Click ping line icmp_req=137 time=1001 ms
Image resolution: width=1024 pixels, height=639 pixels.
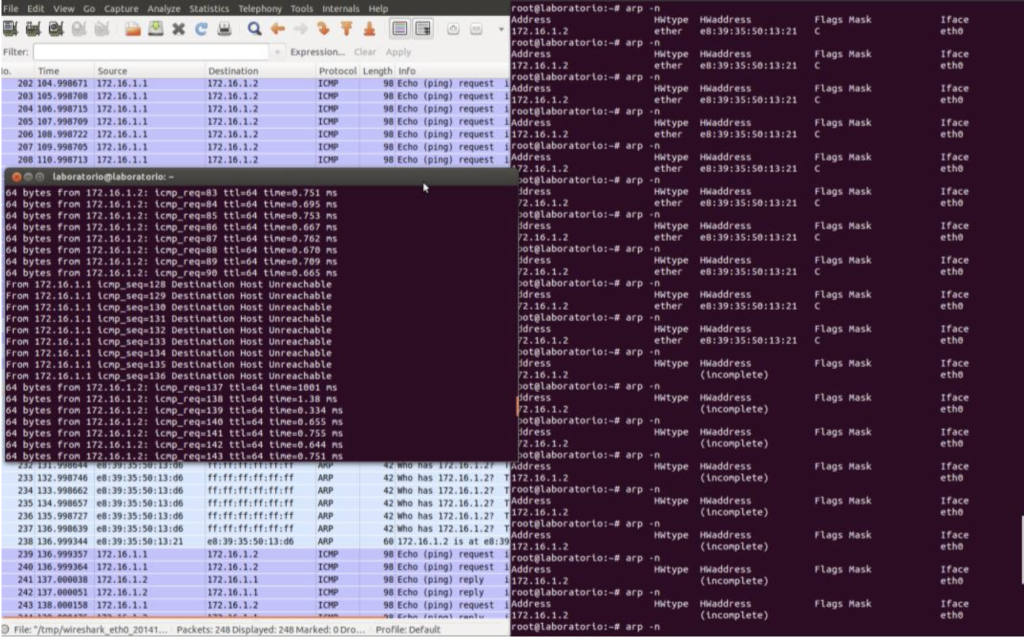click(171, 388)
